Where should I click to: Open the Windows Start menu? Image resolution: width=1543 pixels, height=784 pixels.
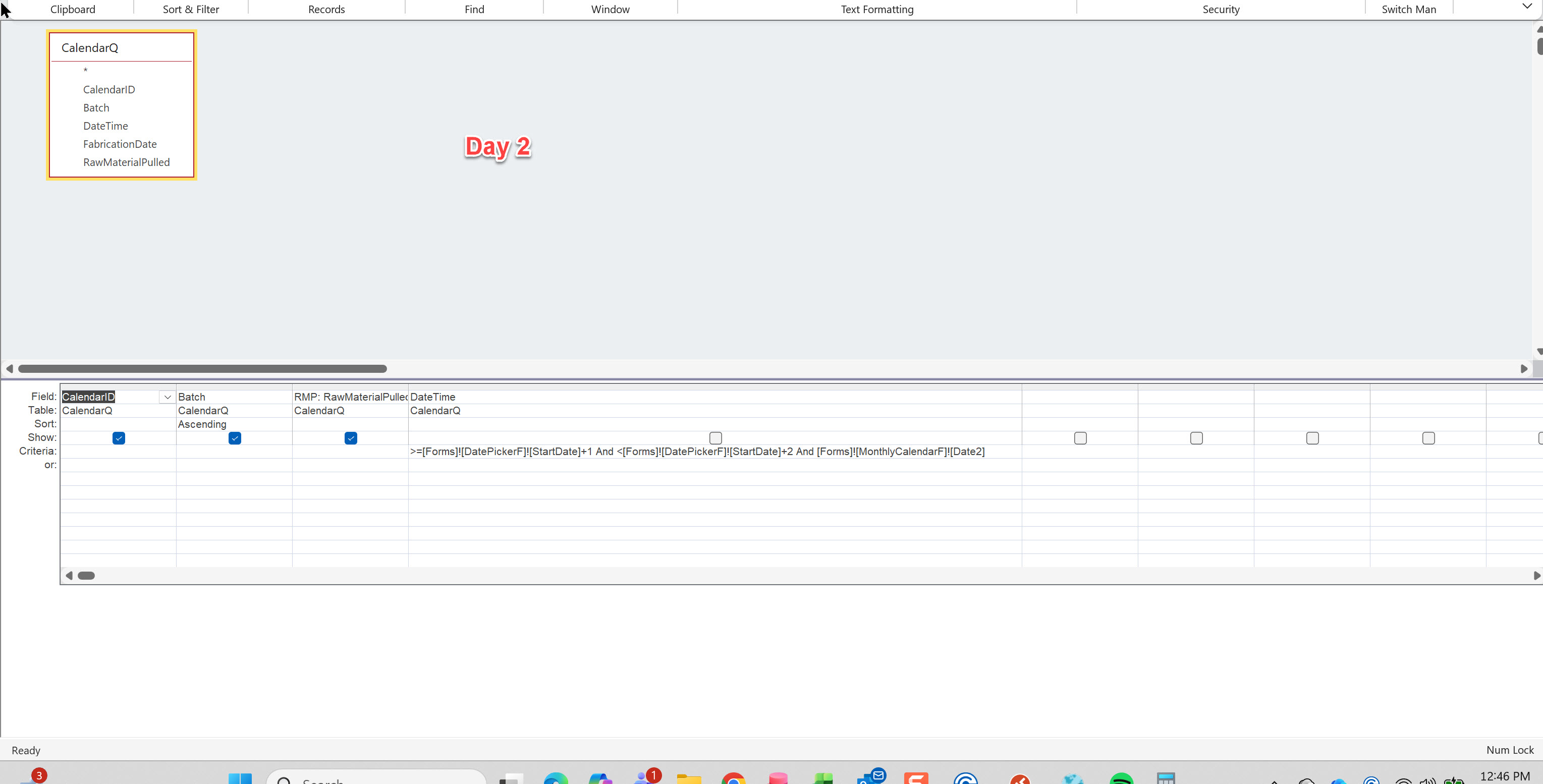tap(240, 778)
